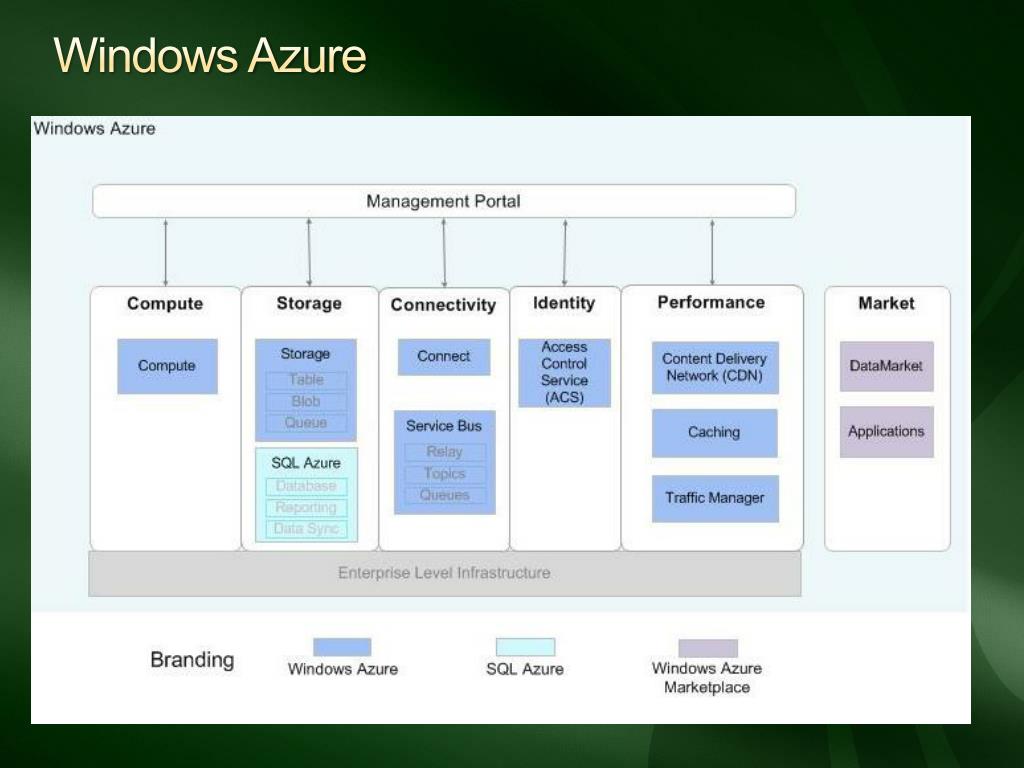Select the Access Control Service (ACS) box
Screen dimensions: 1024x768
[564, 372]
